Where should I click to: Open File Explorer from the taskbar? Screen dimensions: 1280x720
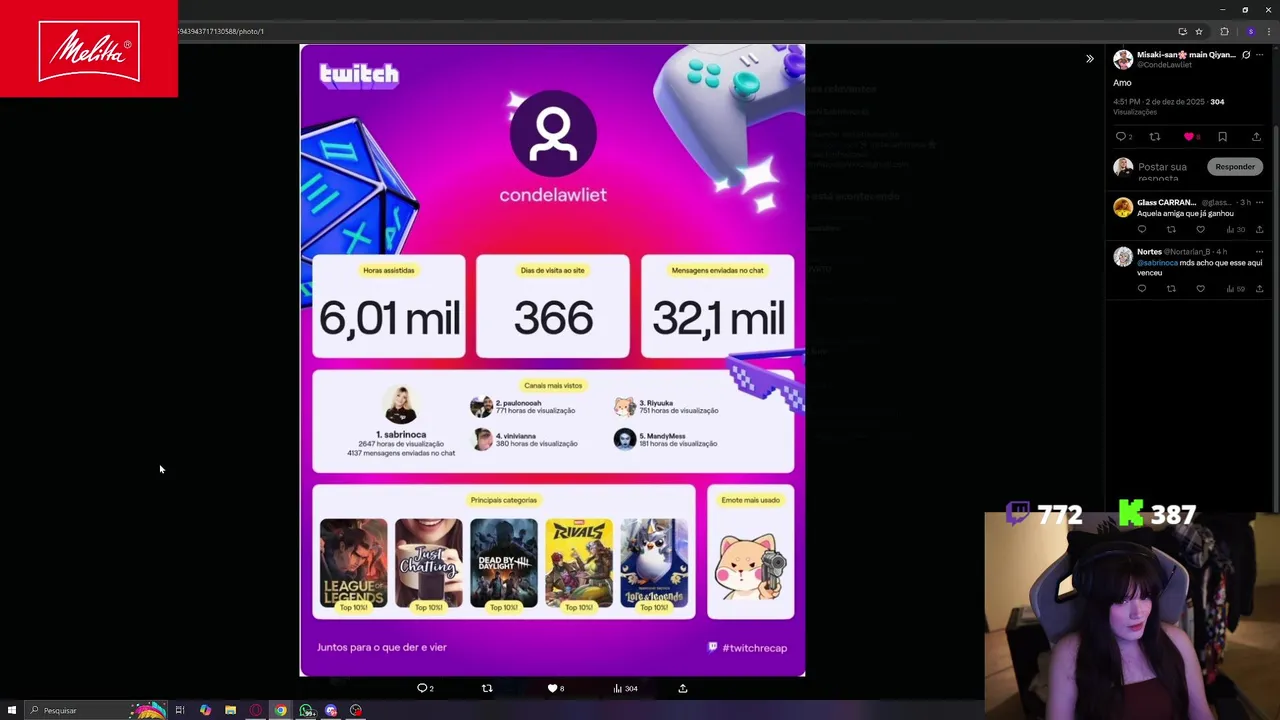[230, 710]
